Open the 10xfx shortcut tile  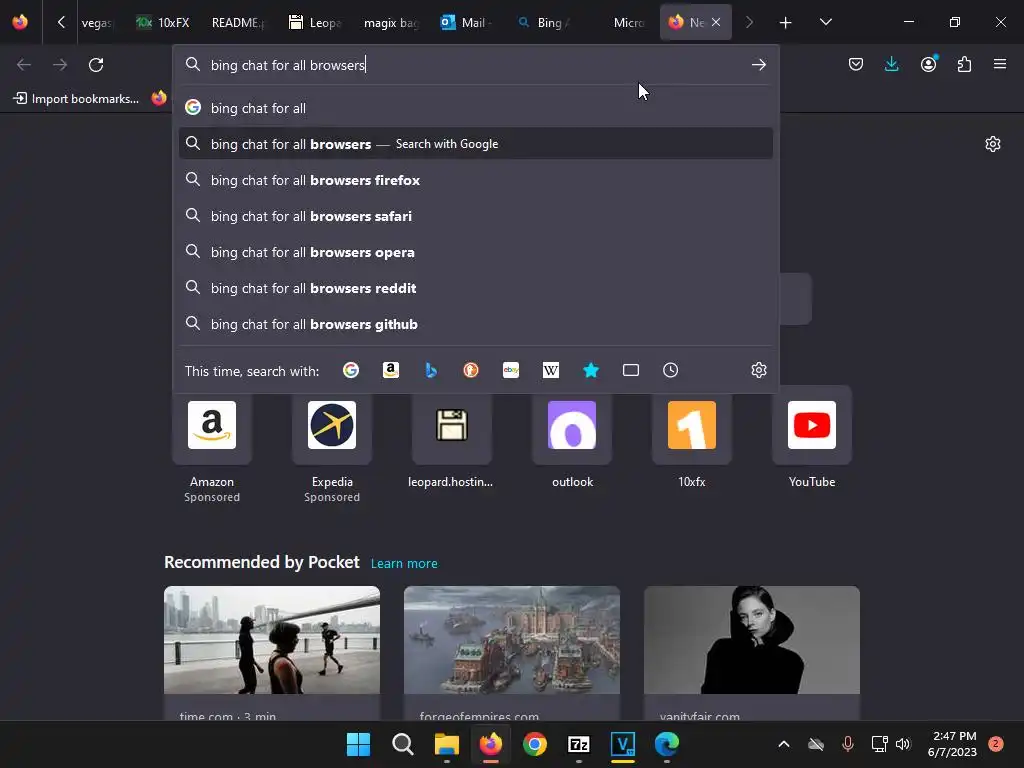coord(692,440)
